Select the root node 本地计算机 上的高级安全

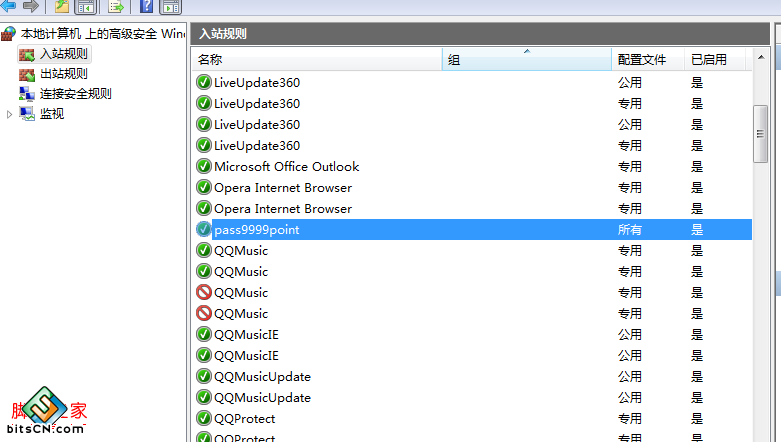click(103, 34)
